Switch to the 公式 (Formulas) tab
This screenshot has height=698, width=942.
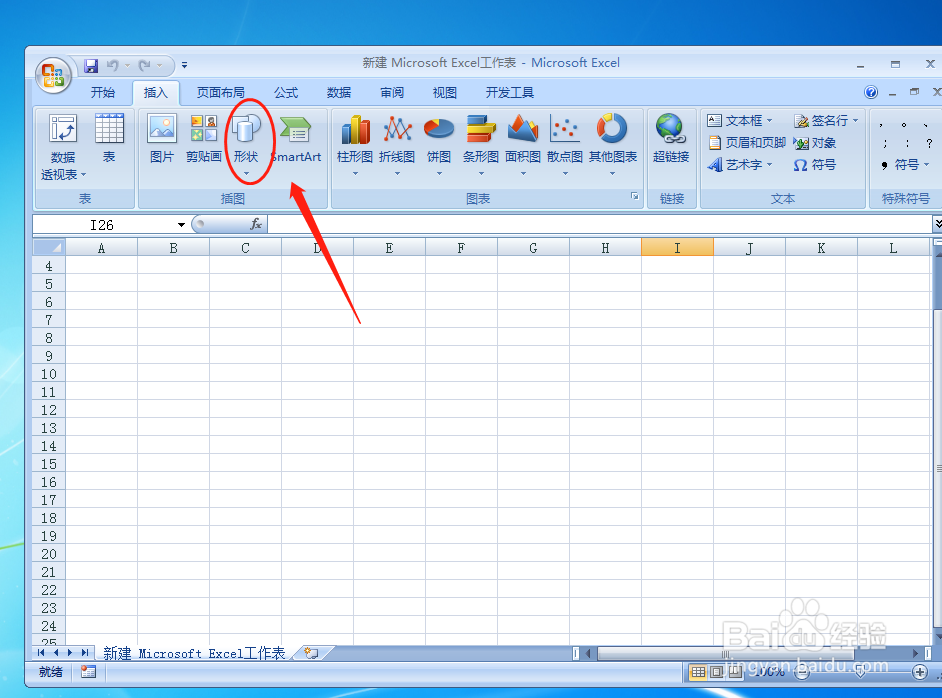click(286, 93)
